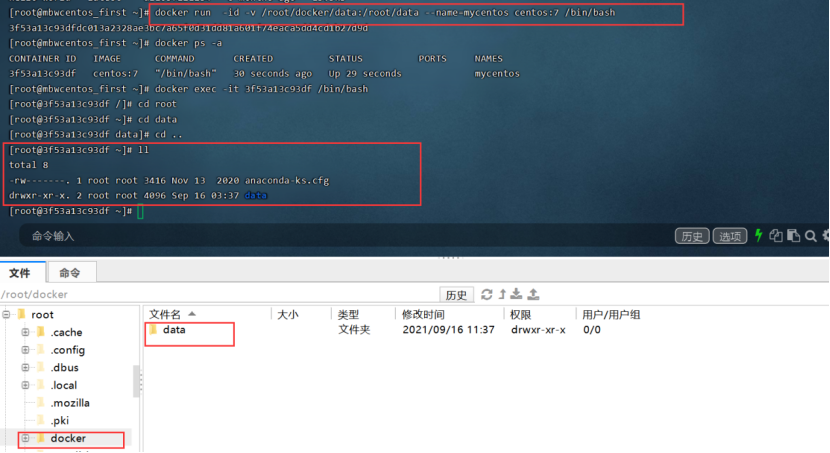The image size is (830, 453).
Task: Switch to the 命令 tab
Action: tap(71, 273)
